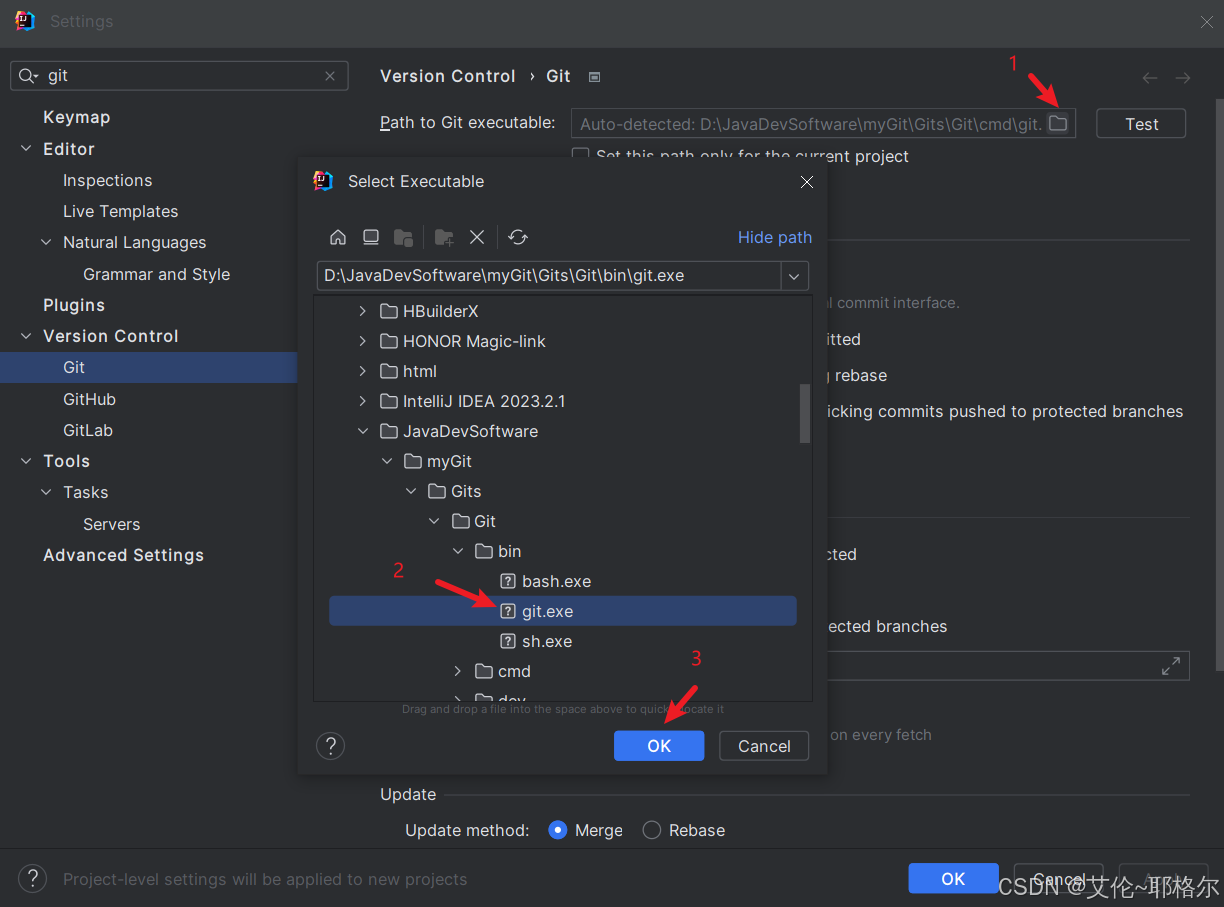This screenshot has height=907, width=1224.
Task: Collapse the Version Control settings group
Action: [x=26, y=336]
